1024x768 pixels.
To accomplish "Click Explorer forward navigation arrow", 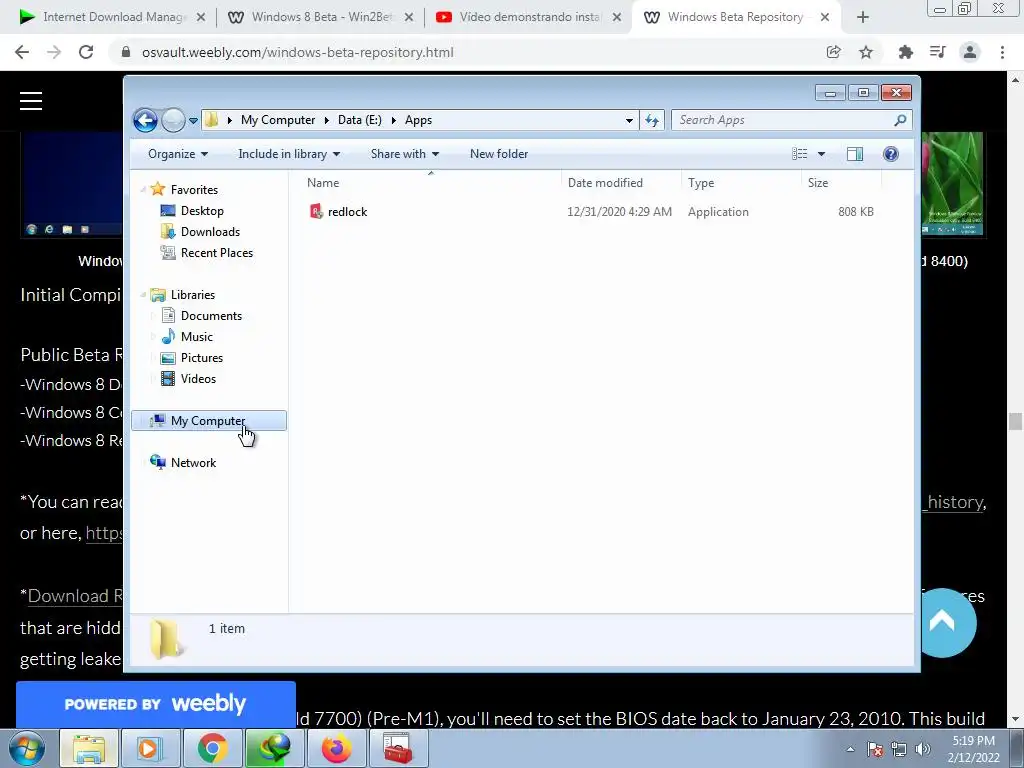I will point(173,120).
